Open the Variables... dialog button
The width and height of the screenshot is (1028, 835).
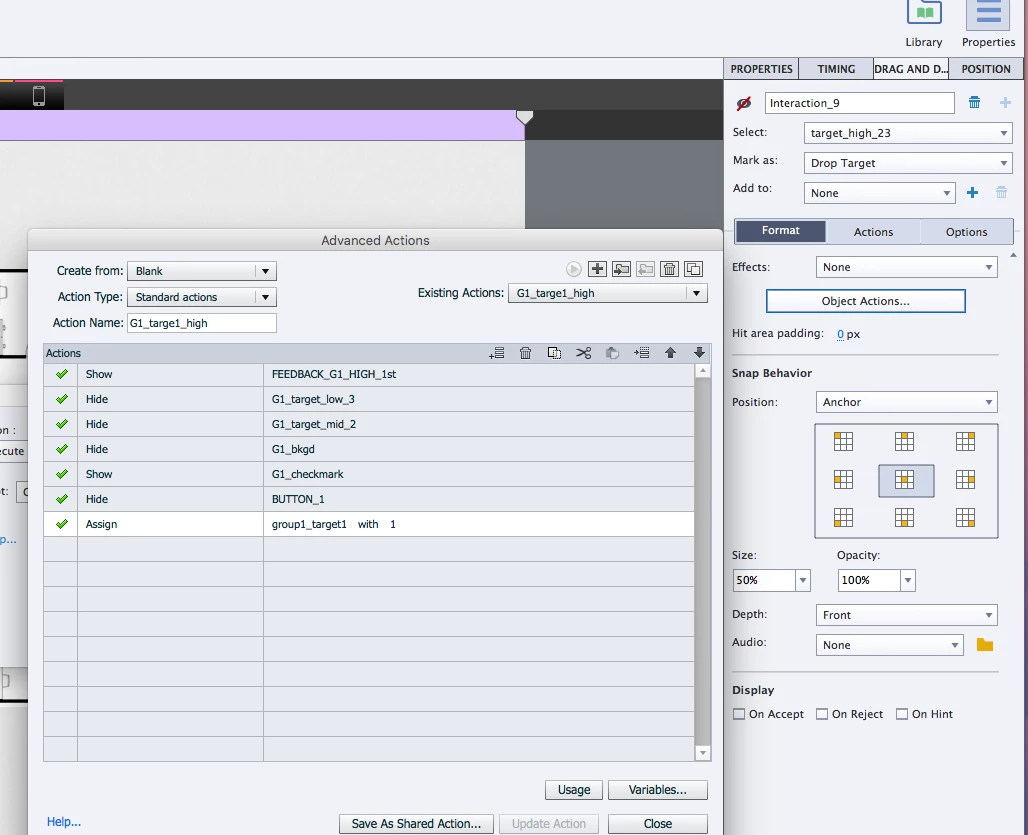pos(658,790)
